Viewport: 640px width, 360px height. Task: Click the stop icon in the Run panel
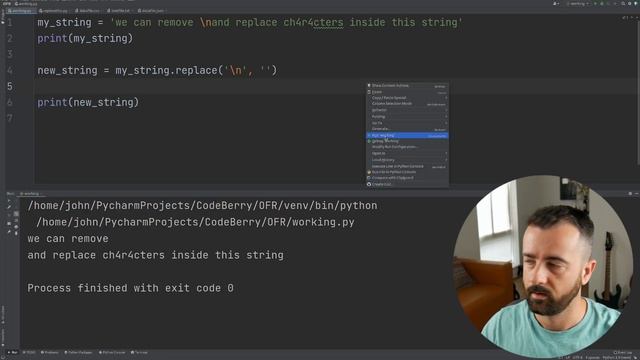click(x=9, y=224)
